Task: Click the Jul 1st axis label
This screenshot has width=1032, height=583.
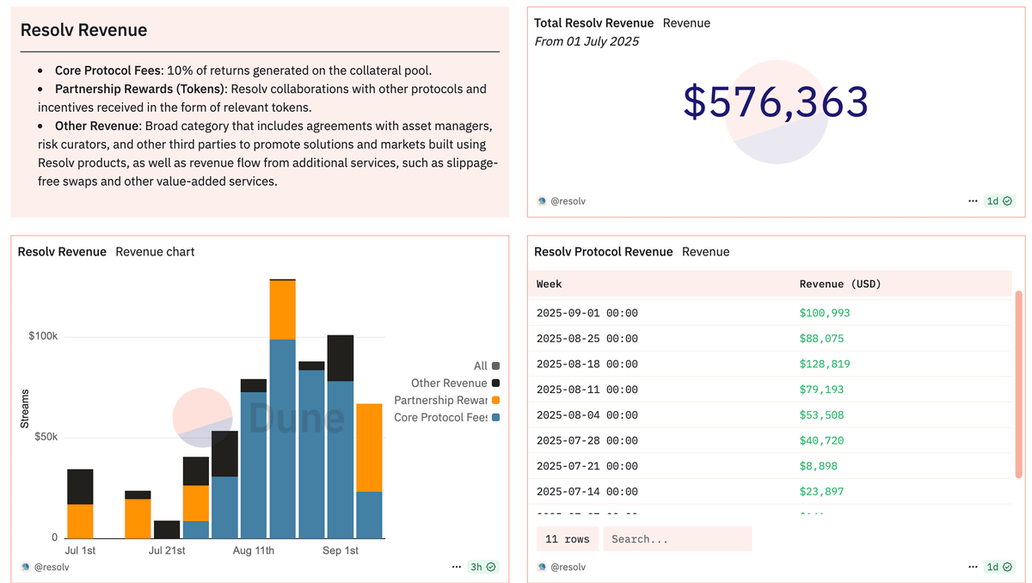Action: (80, 550)
